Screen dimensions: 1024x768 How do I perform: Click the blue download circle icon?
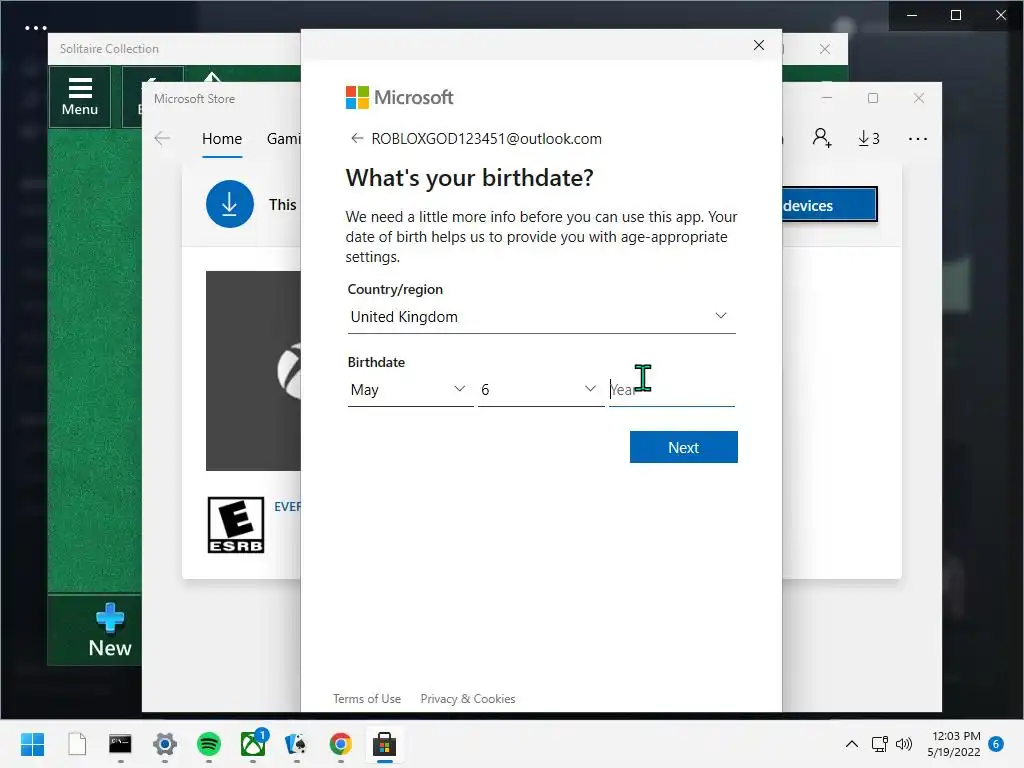[229, 204]
